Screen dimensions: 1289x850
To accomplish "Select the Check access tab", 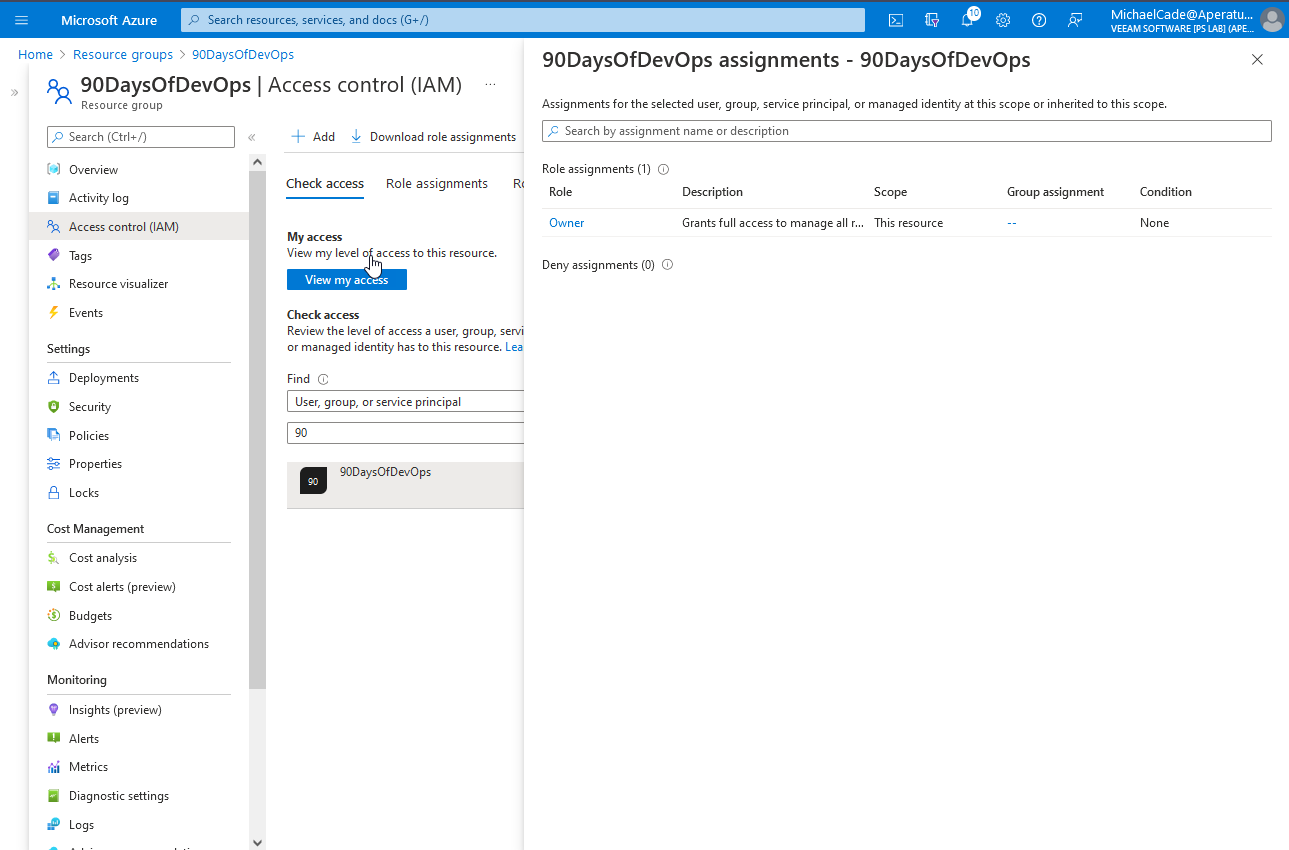I will pos(325,184).
